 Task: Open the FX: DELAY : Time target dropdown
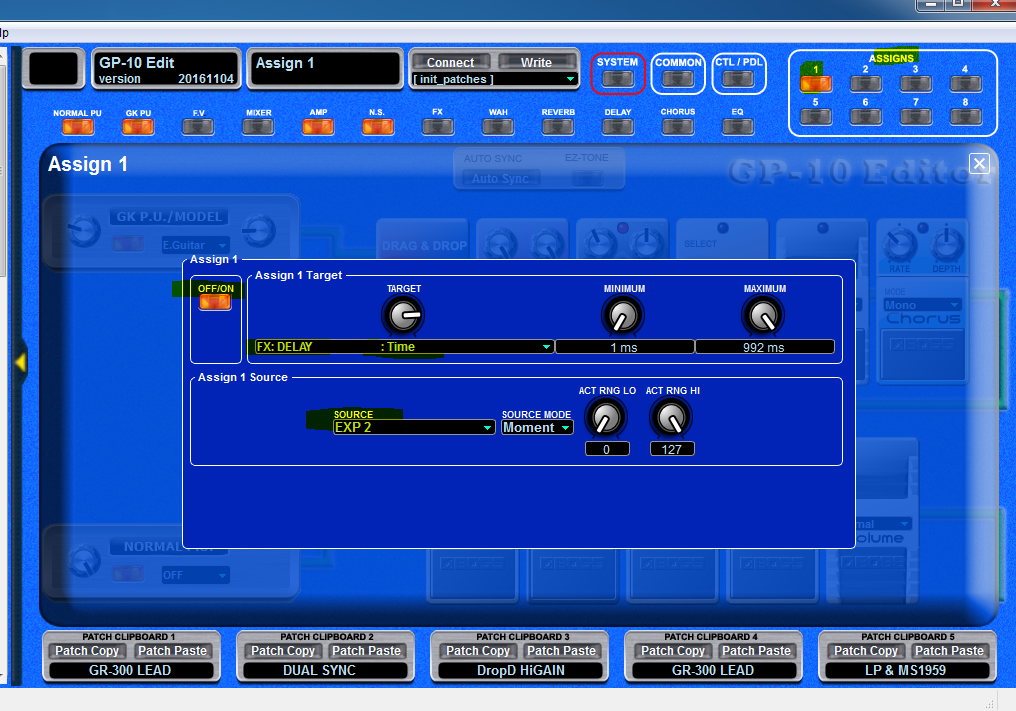404,347
